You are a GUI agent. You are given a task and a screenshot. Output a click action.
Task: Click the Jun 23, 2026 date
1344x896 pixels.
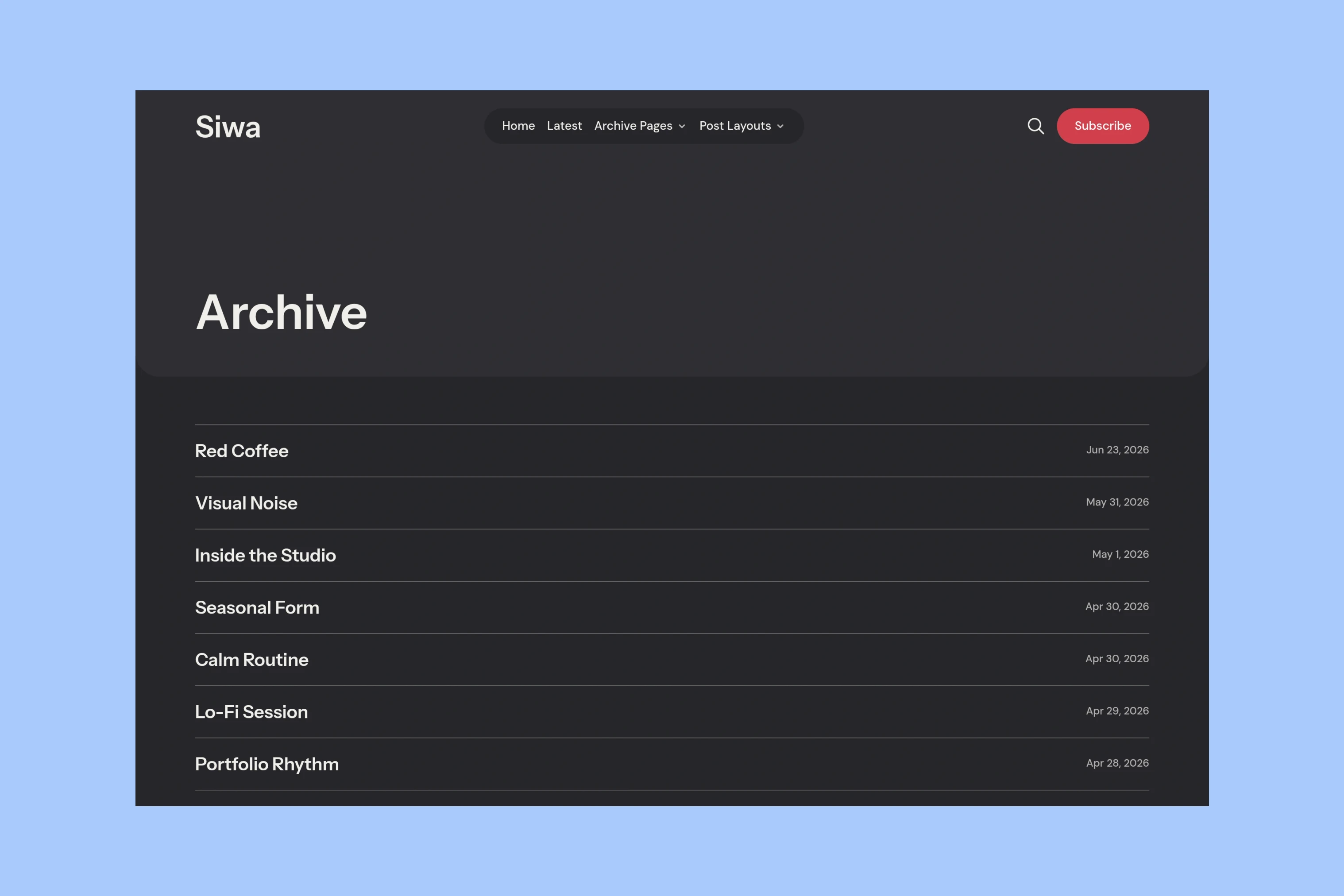coord(1117,450)
